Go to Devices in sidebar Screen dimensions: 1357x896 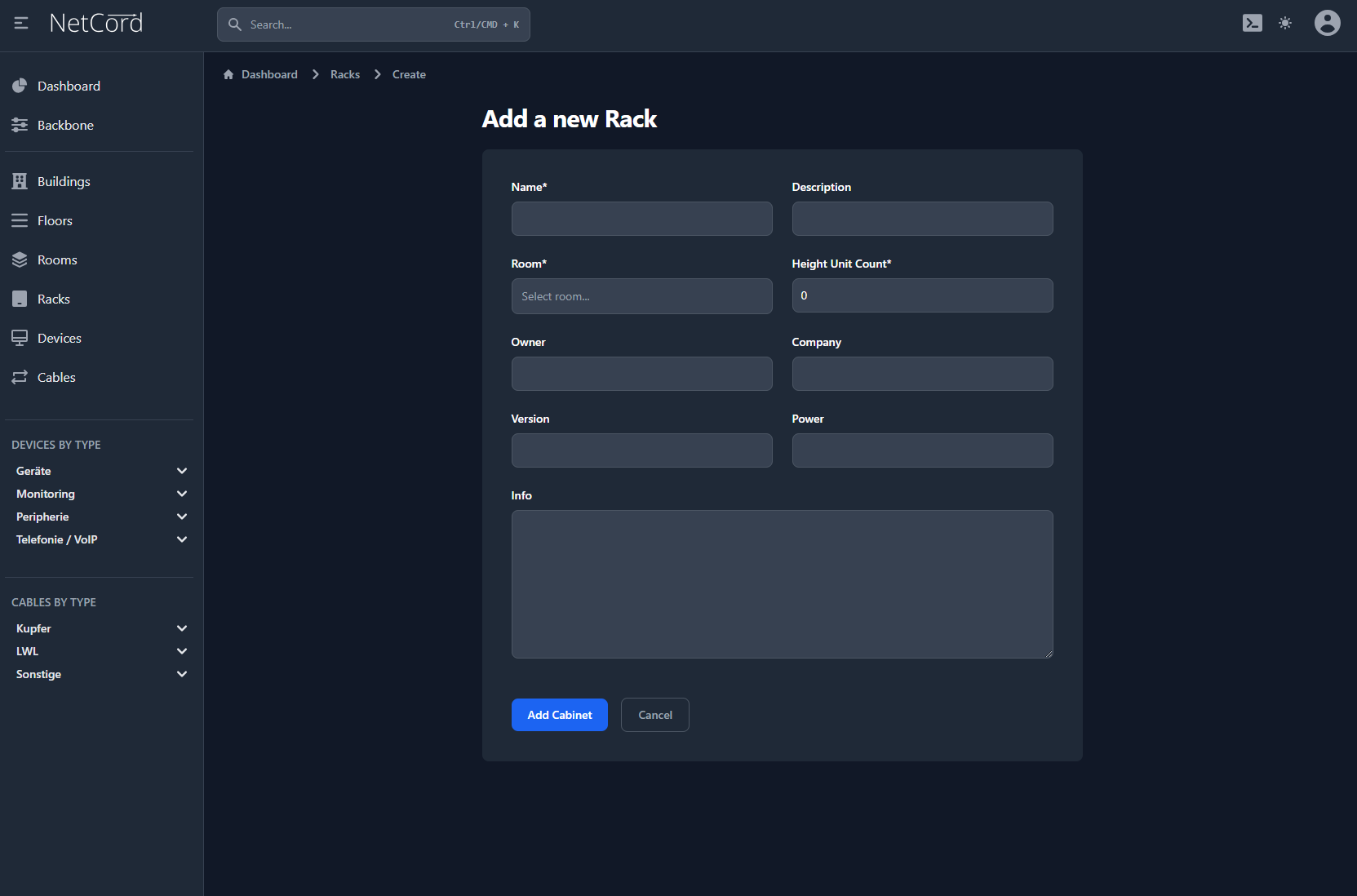coord(59,339)
